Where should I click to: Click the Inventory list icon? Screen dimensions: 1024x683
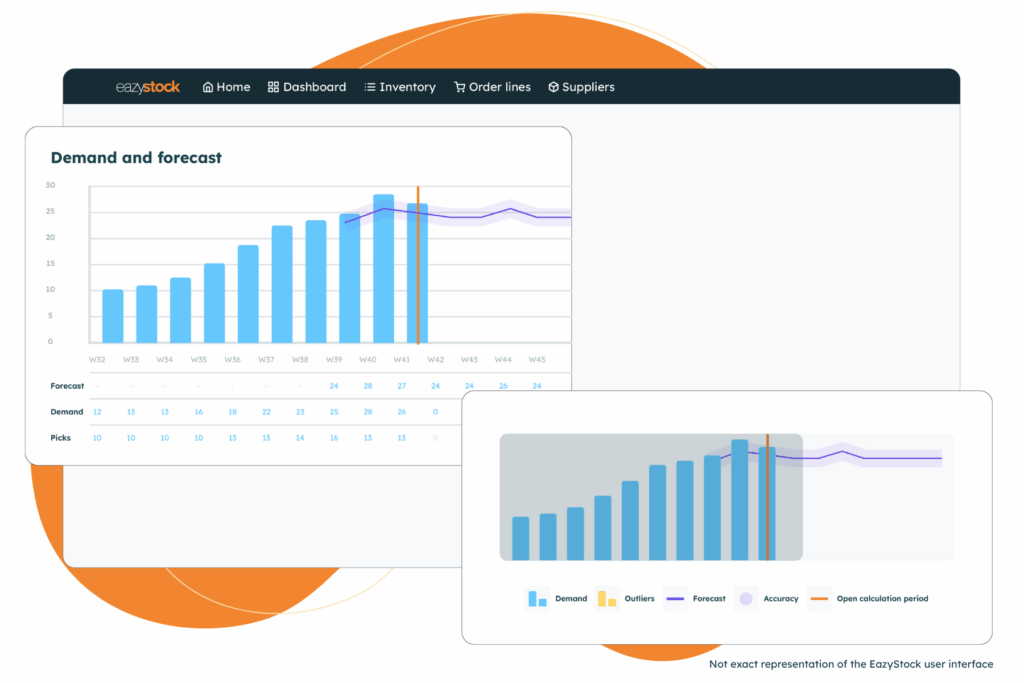pos(369,87)
